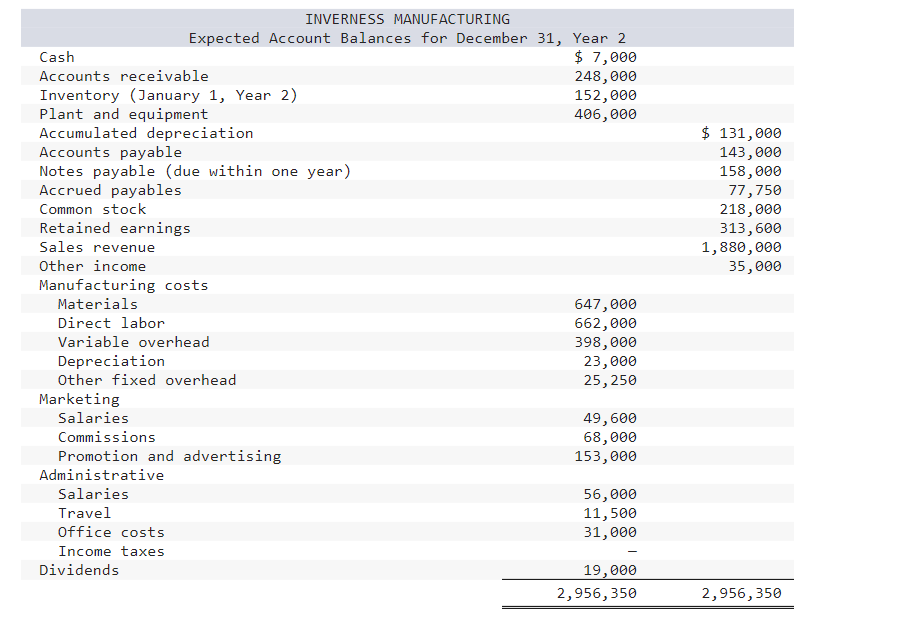The width and height of the screenshot is (918, 628).
Task: Click the '$ 131,000' credit value
Action: 741,133
